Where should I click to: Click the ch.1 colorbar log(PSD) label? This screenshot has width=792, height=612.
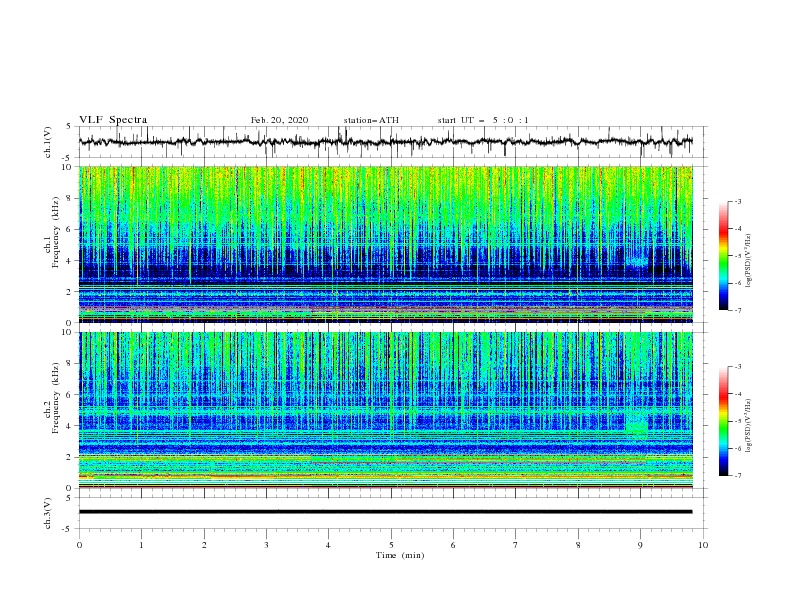pos(749,261)
